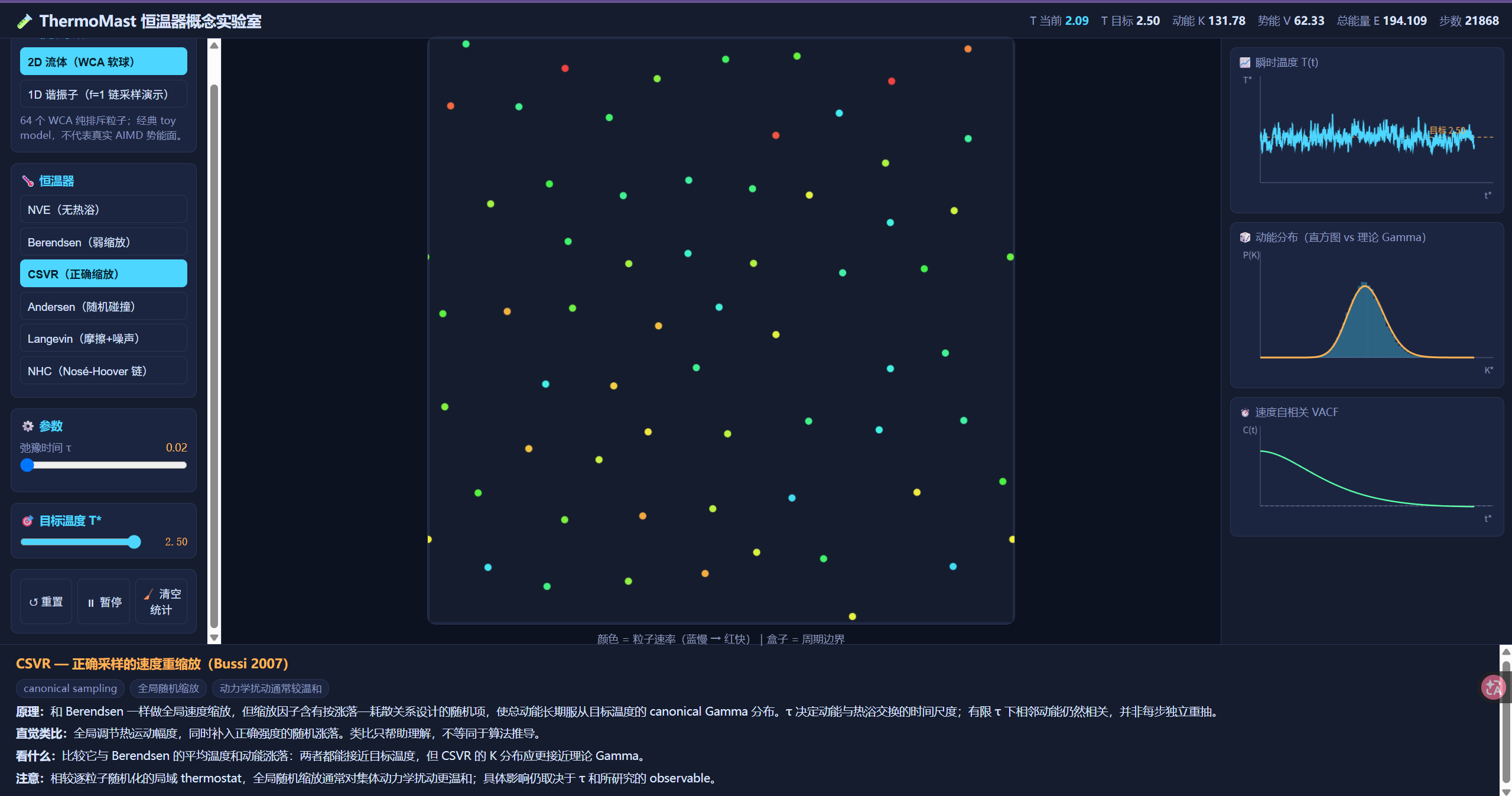The height and width of the screenshot is (796, 1512).
Task: Click the floating translate icon at bottom right
Action: coord(1493,687)
